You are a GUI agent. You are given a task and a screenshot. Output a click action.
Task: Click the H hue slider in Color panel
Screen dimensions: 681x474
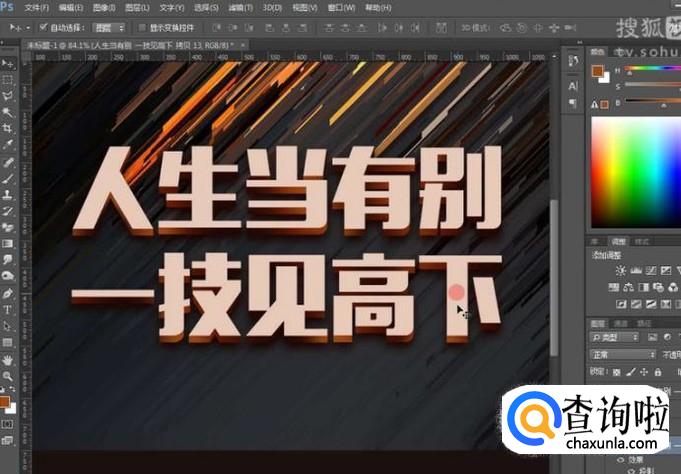(x=653, y=69)
